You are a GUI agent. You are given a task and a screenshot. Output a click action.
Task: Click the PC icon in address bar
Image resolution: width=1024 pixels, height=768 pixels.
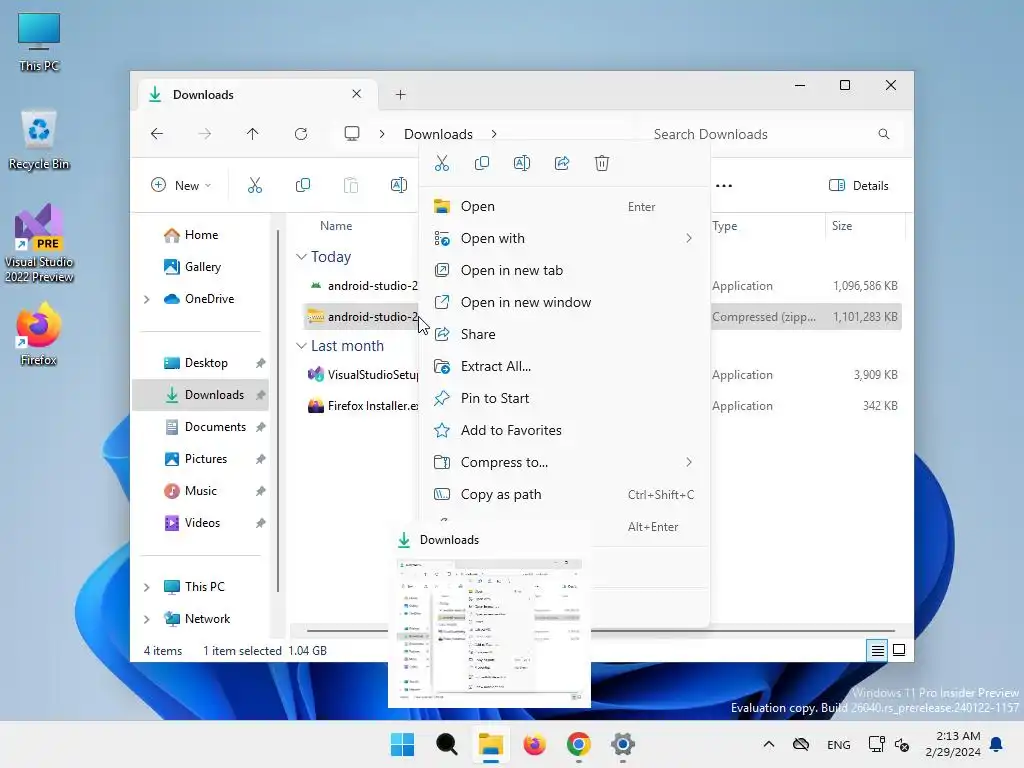coord(352,134)
